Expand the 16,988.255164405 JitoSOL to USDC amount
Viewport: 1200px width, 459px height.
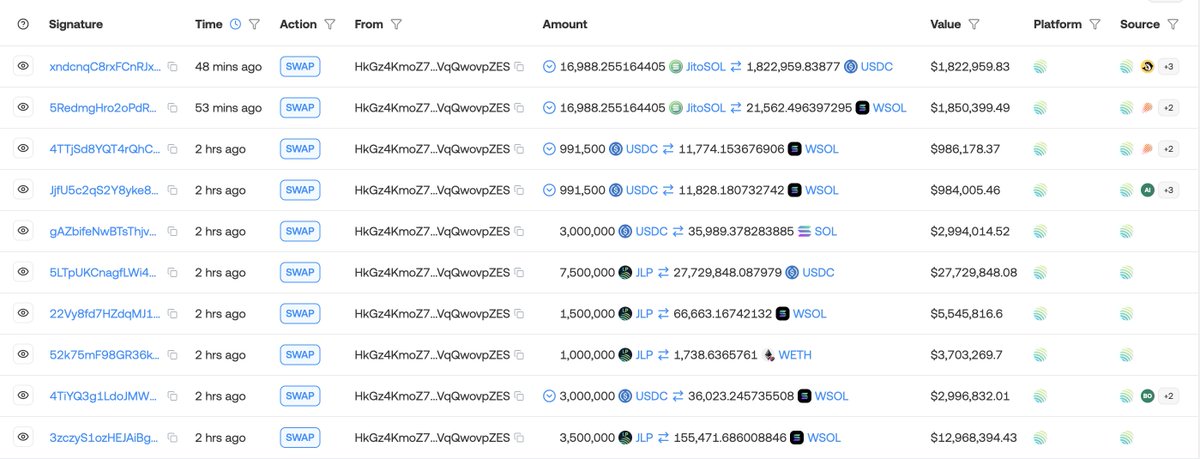549,67
